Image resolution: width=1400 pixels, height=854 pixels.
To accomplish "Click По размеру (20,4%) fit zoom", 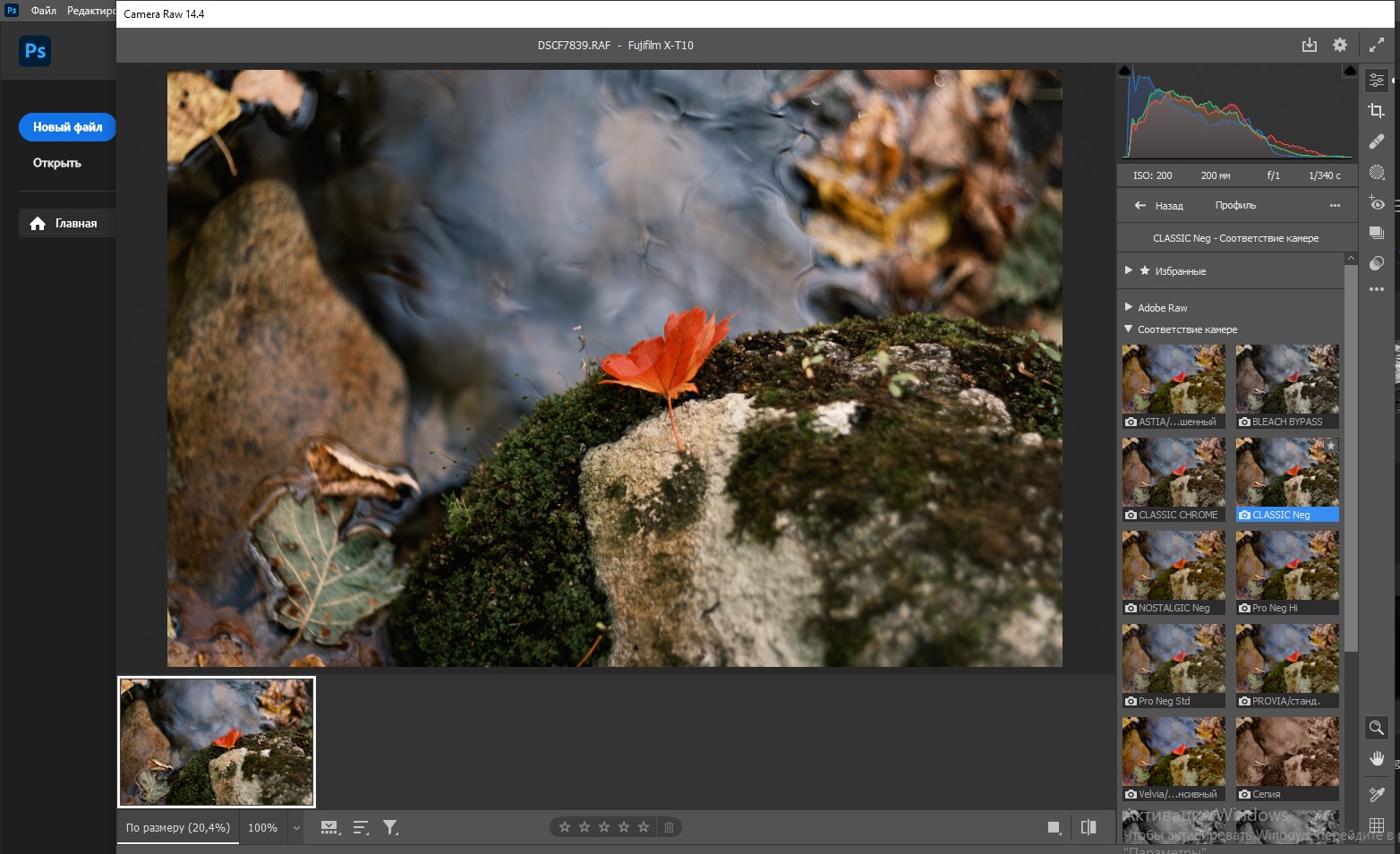I will [178, 828].
